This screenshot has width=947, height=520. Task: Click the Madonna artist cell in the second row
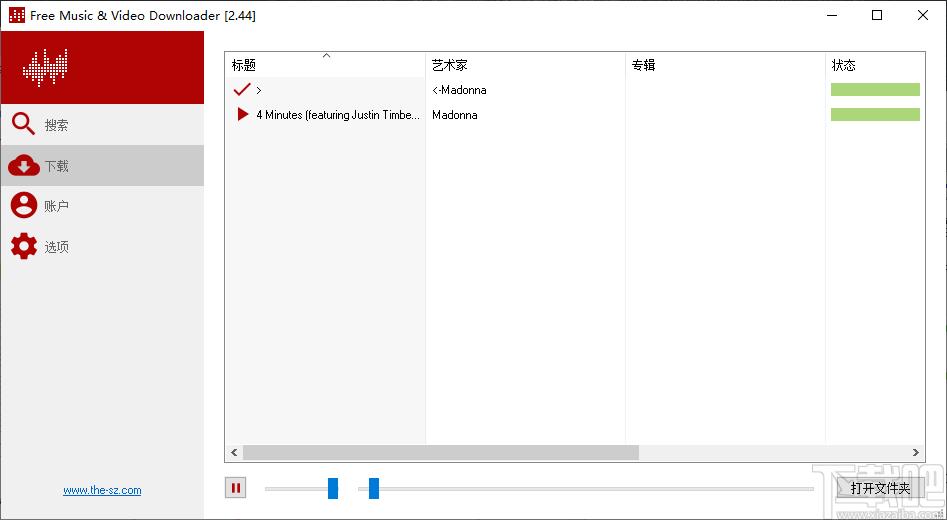[454, 115]
